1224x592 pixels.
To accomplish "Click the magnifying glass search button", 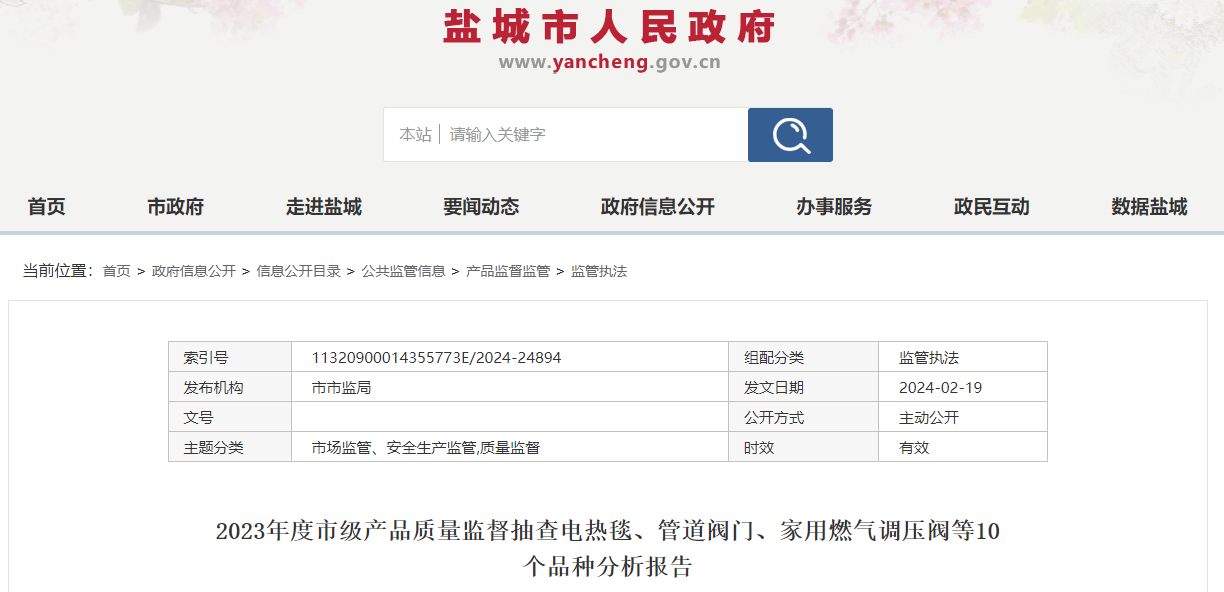I will 790,135.
